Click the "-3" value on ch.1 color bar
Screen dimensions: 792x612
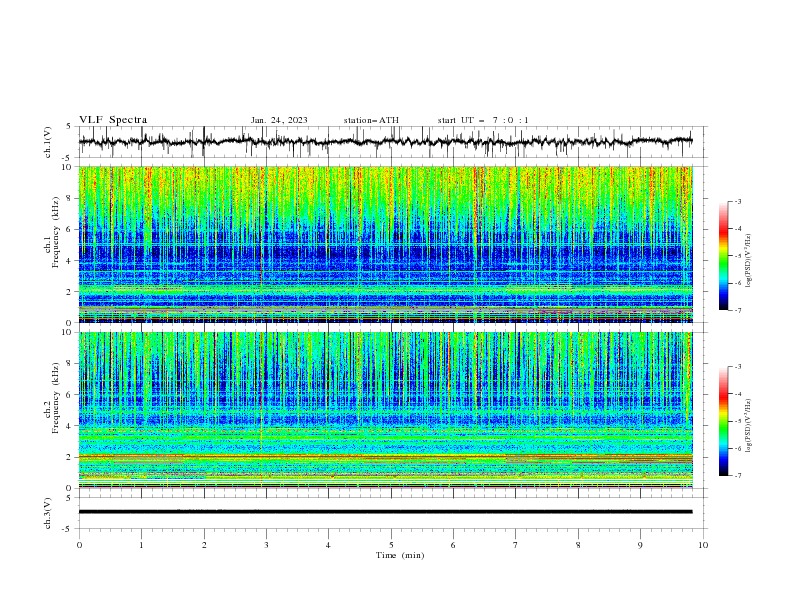pos(737,201)
